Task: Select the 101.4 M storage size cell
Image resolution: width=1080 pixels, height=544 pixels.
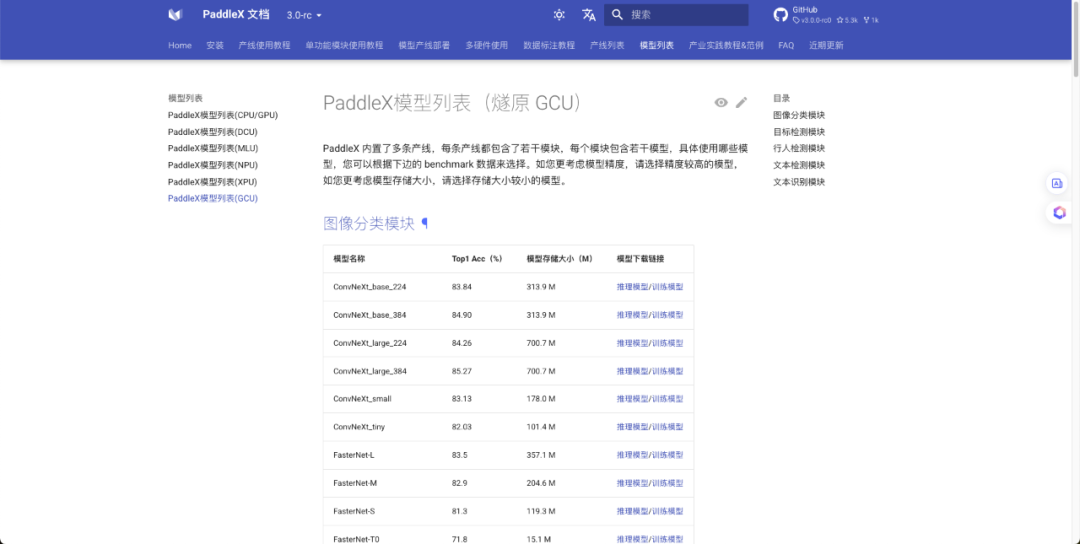Action: coord(541,427)
